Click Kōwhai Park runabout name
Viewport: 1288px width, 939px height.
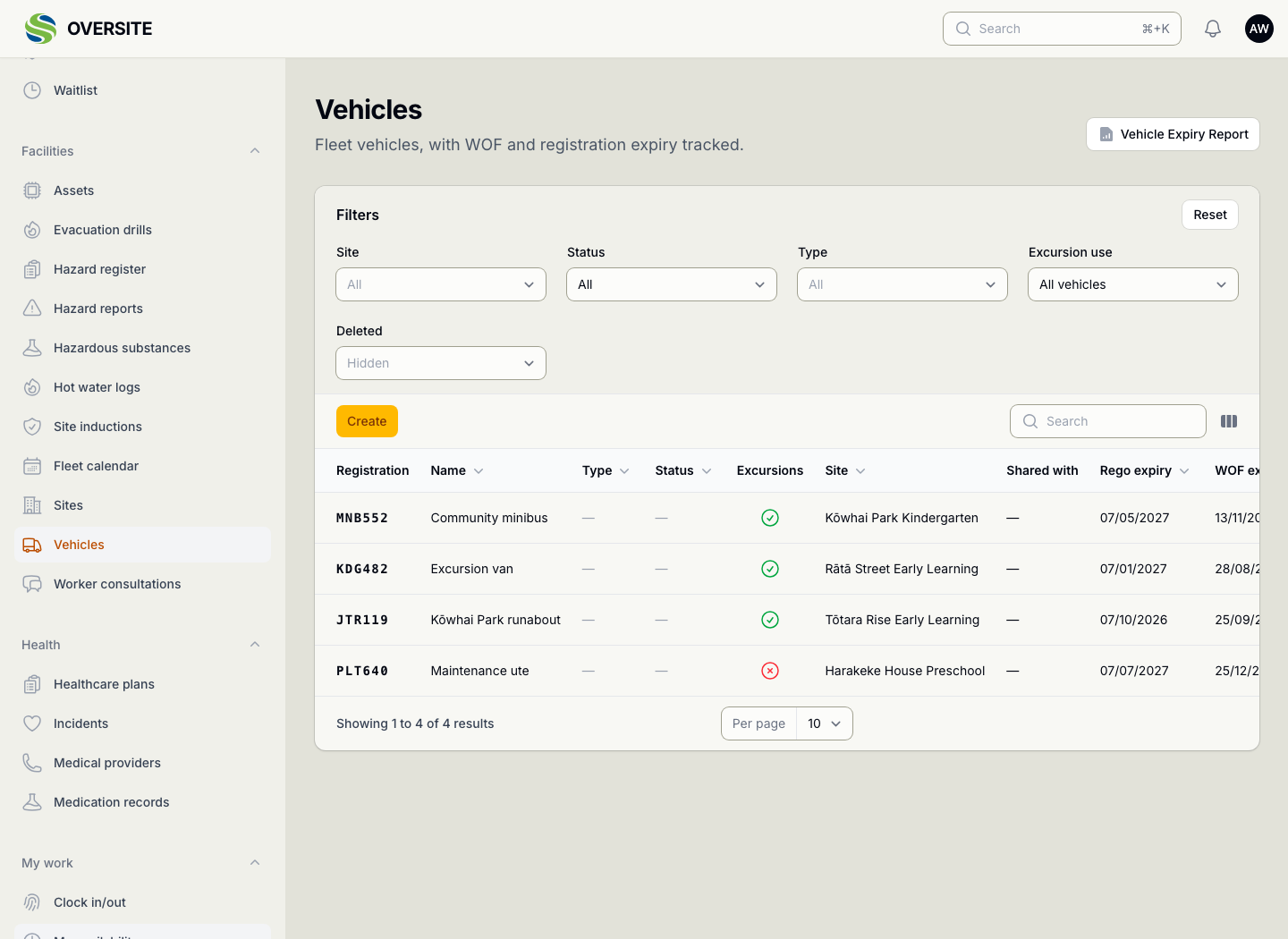click(x=496, y=620)
